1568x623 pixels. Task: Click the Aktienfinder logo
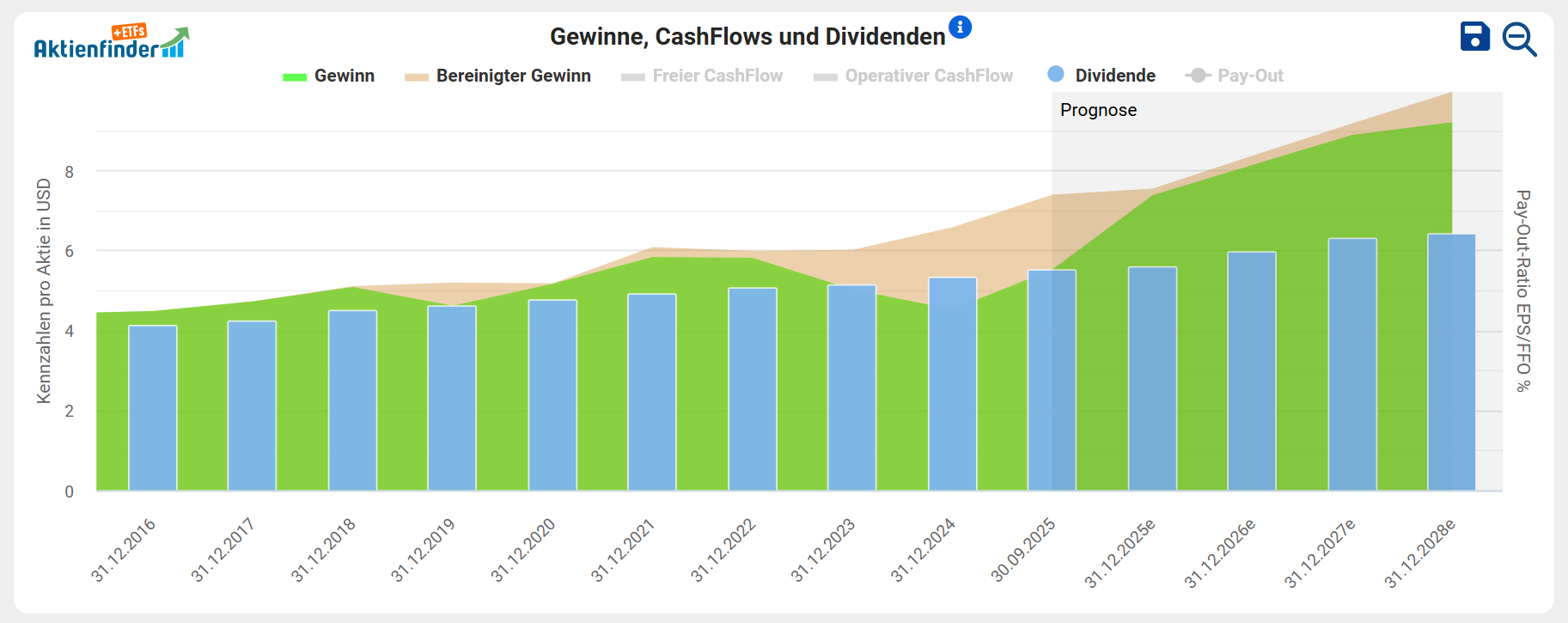point(111,42)
